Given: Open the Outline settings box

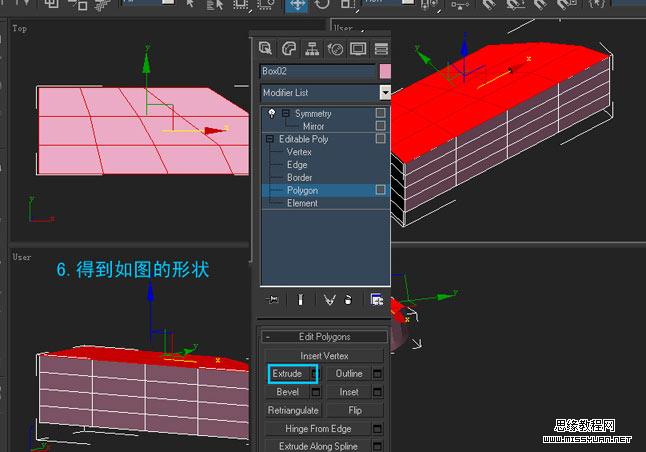Looking at the screenshot, I should 377,374.
